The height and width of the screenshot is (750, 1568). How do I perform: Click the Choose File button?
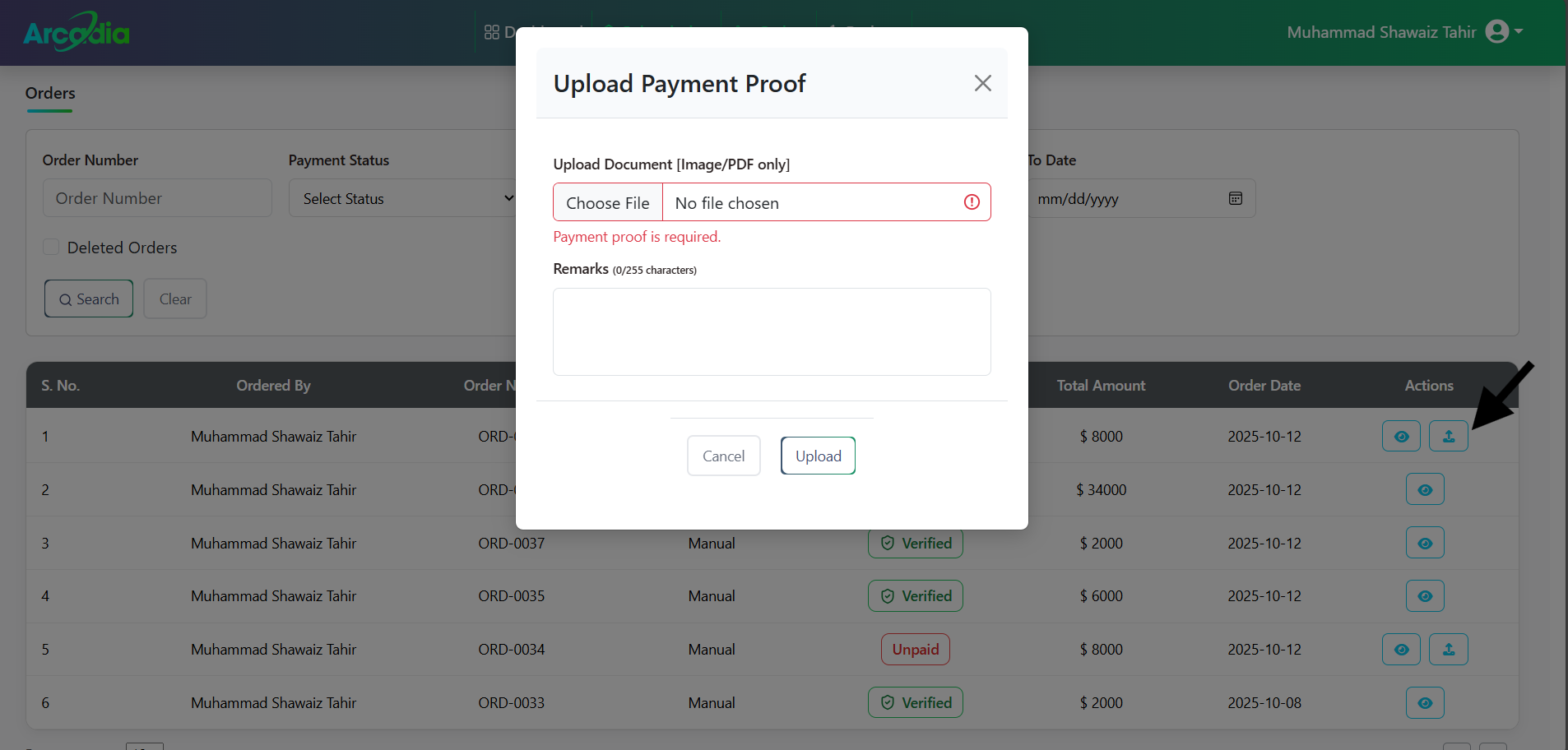click(x=608, y=202)
